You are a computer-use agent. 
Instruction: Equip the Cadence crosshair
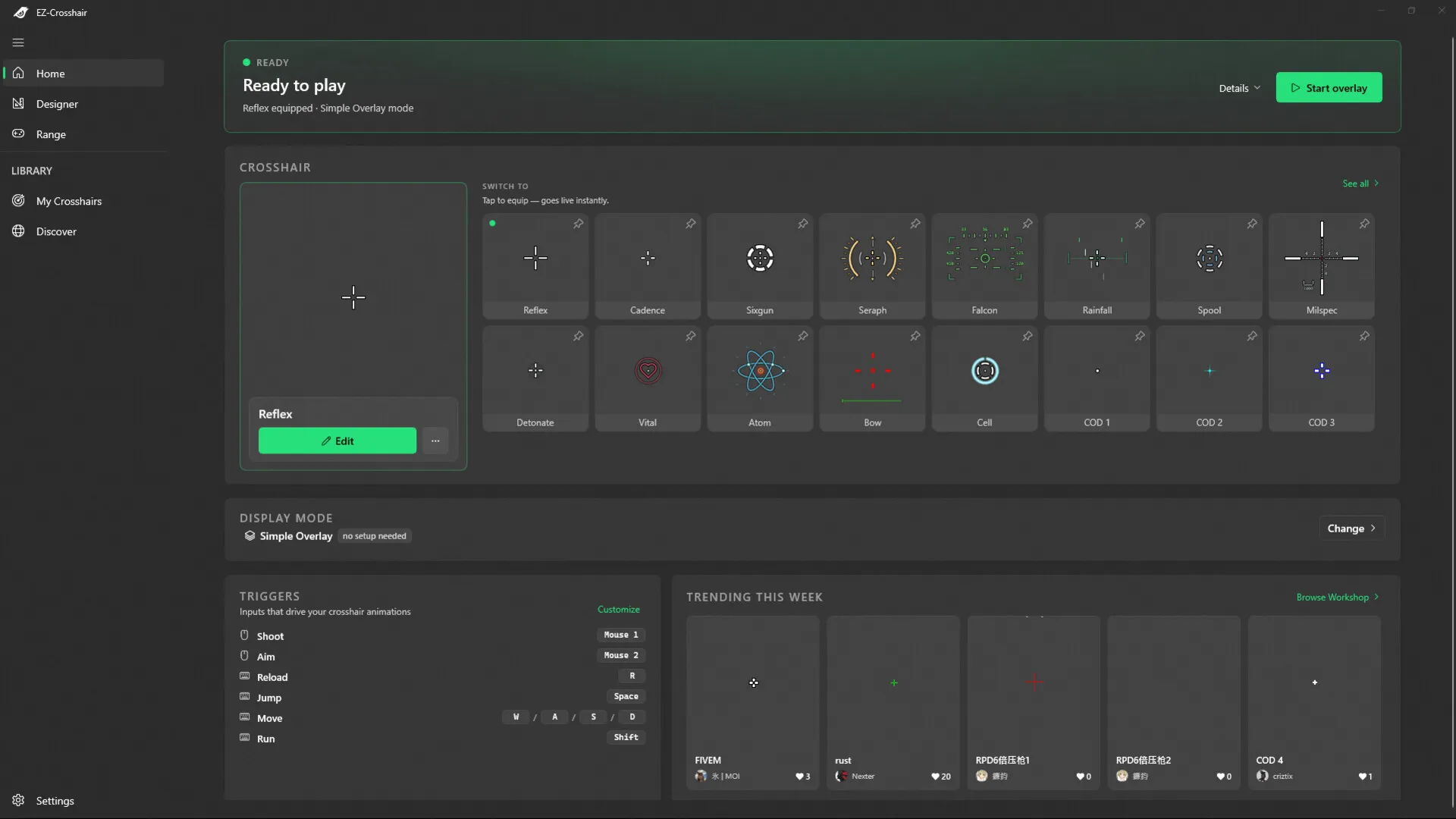tap(648, 266)
